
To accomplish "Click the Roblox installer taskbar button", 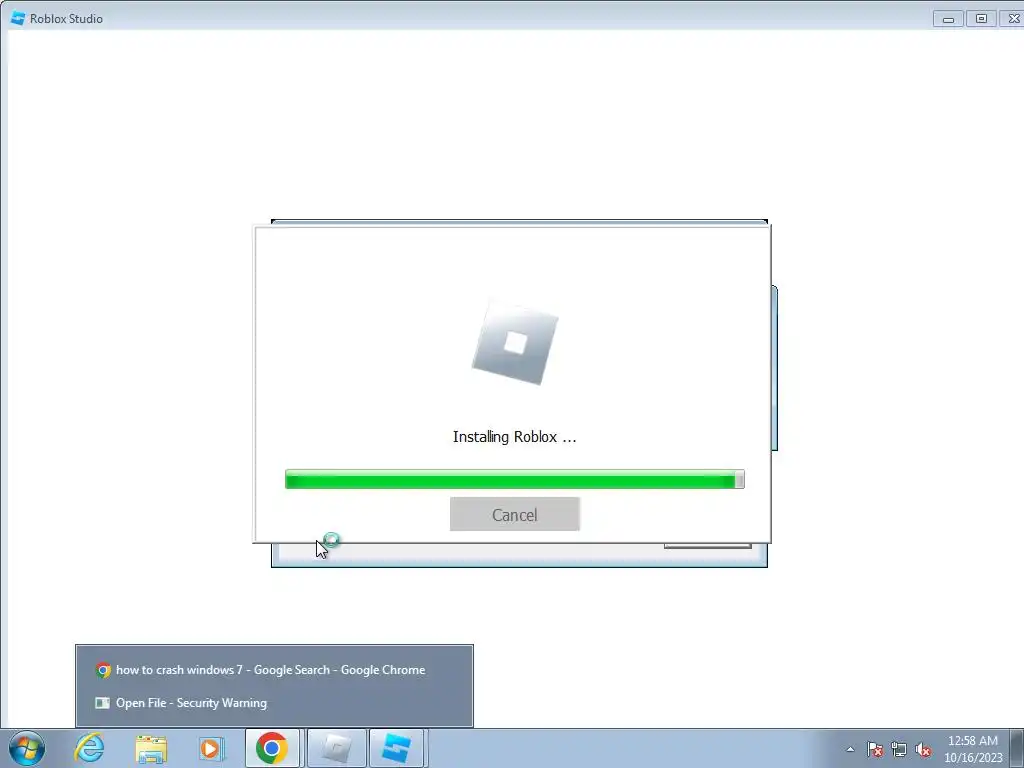I will (x=336, y=748).
